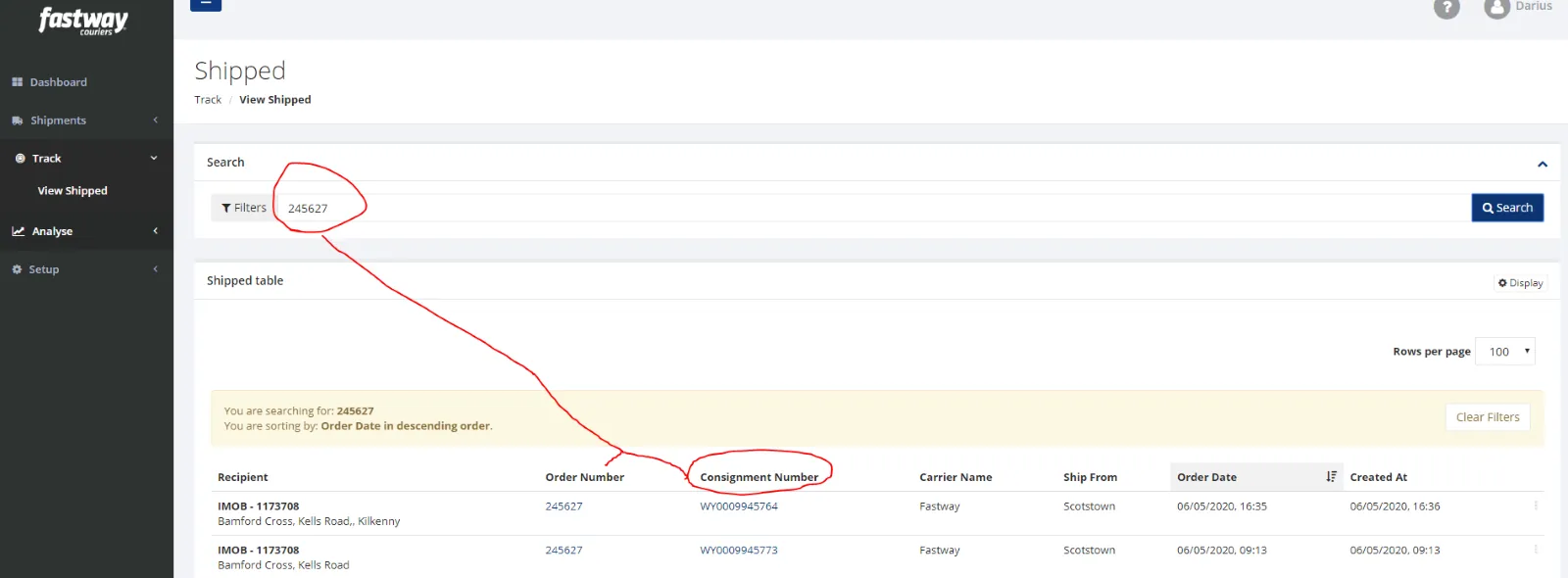The image size is (1568, 578).
Task: Click the Track menu chevron
Action: click(154, 159)
